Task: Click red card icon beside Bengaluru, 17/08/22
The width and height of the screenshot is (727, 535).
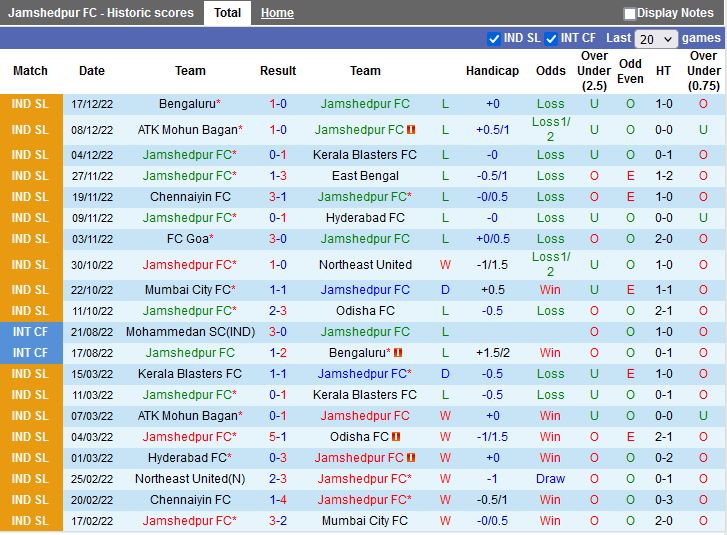Action: (x=398, y=353)
